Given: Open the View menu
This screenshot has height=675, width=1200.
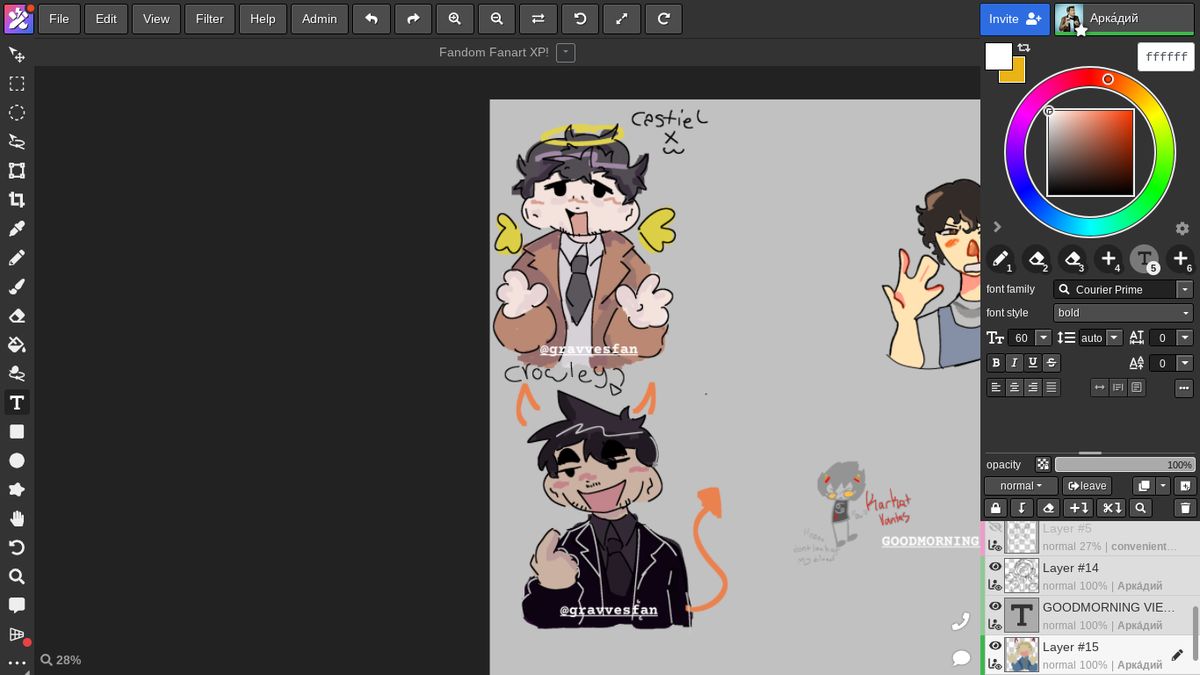Looking at the screenshot, I should click(x=156, y=18).
